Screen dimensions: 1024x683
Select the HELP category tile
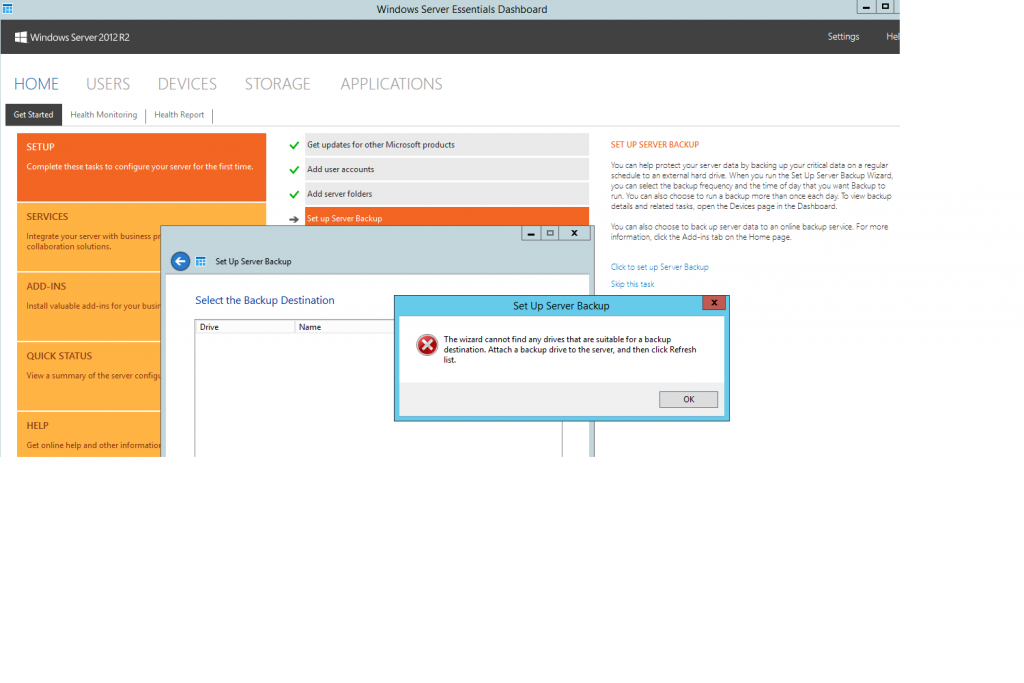(89, 434)
